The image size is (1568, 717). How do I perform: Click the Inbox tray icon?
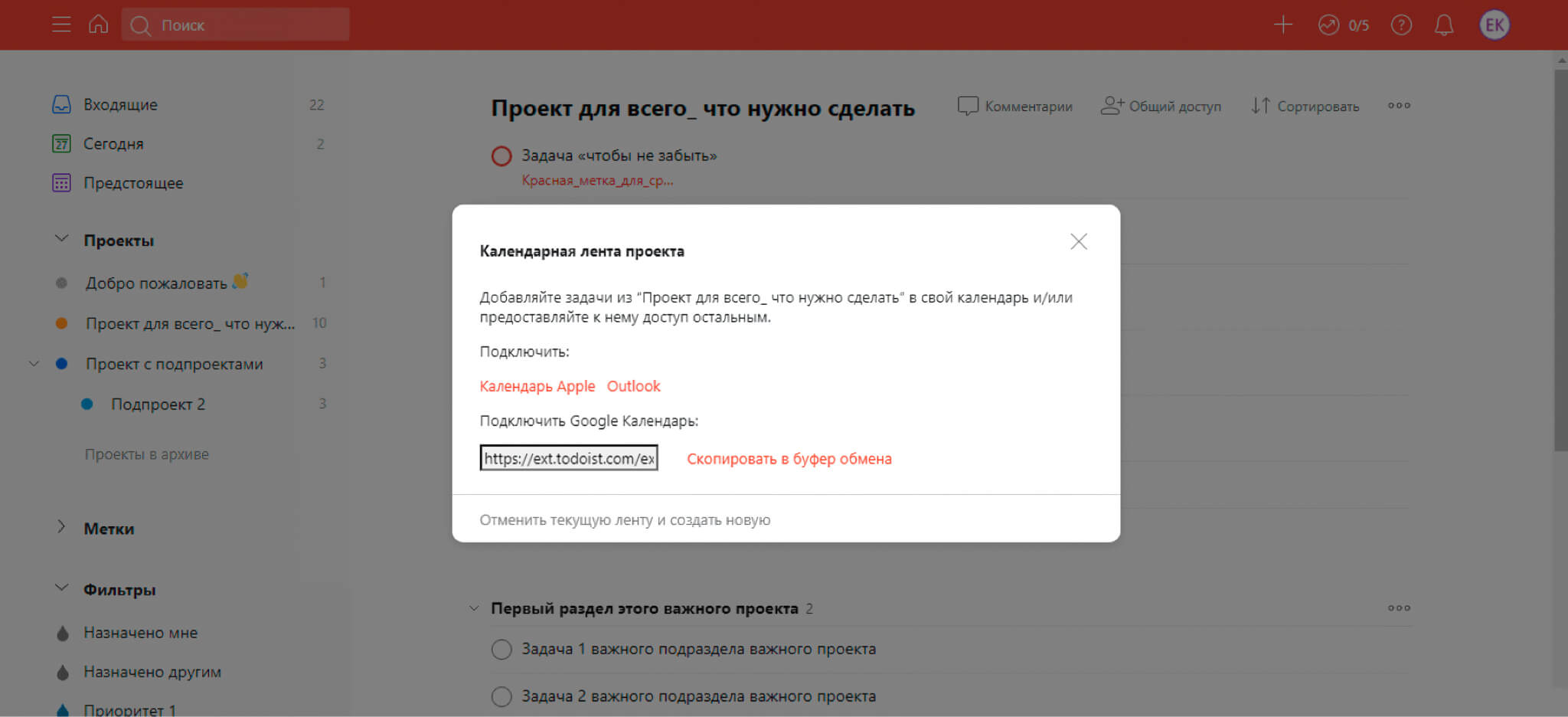61,104
